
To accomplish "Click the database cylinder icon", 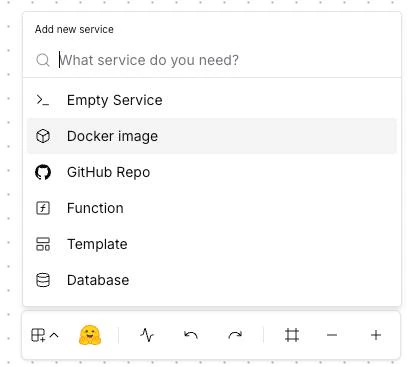I will coord(43,280).
